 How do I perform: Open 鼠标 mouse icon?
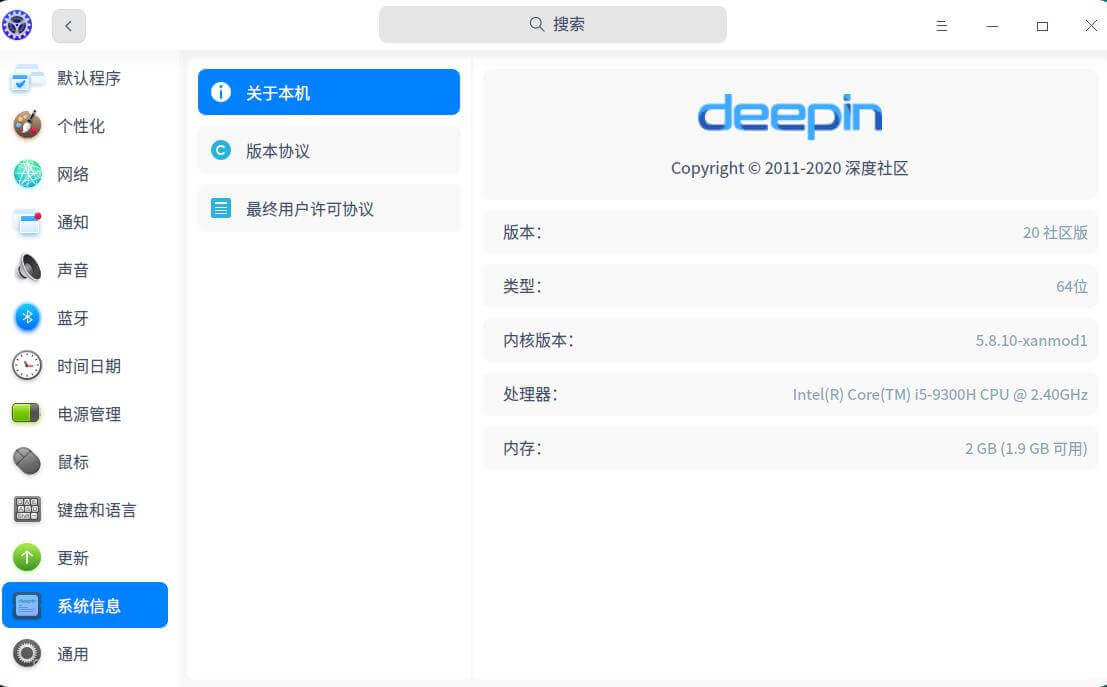28,462
